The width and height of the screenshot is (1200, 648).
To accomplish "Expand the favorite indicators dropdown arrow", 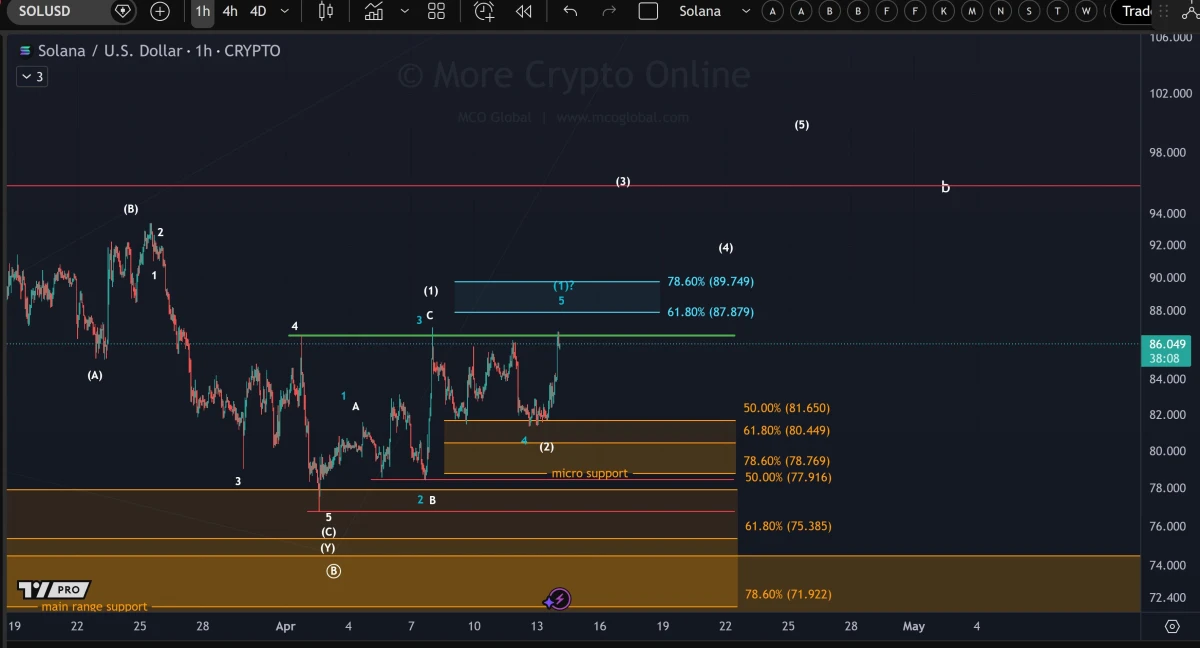I will tap(404, 11).
